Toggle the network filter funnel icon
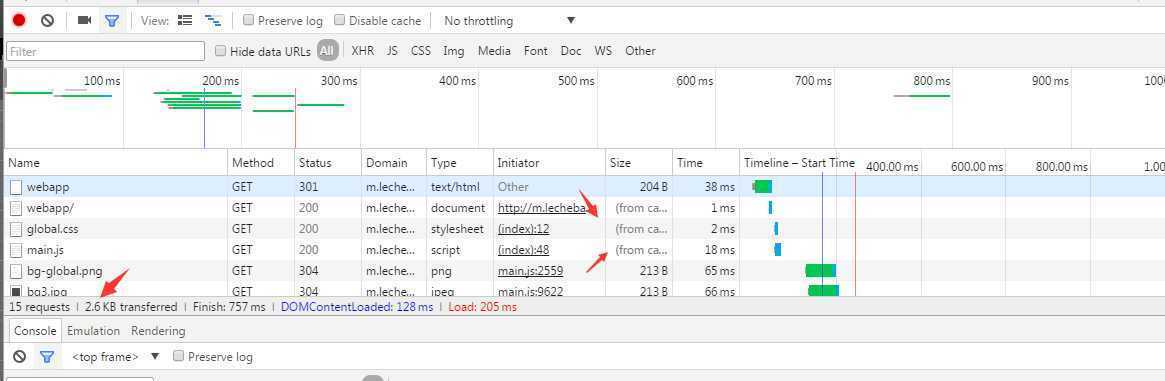1165x381 pixels. pos(111,21)
